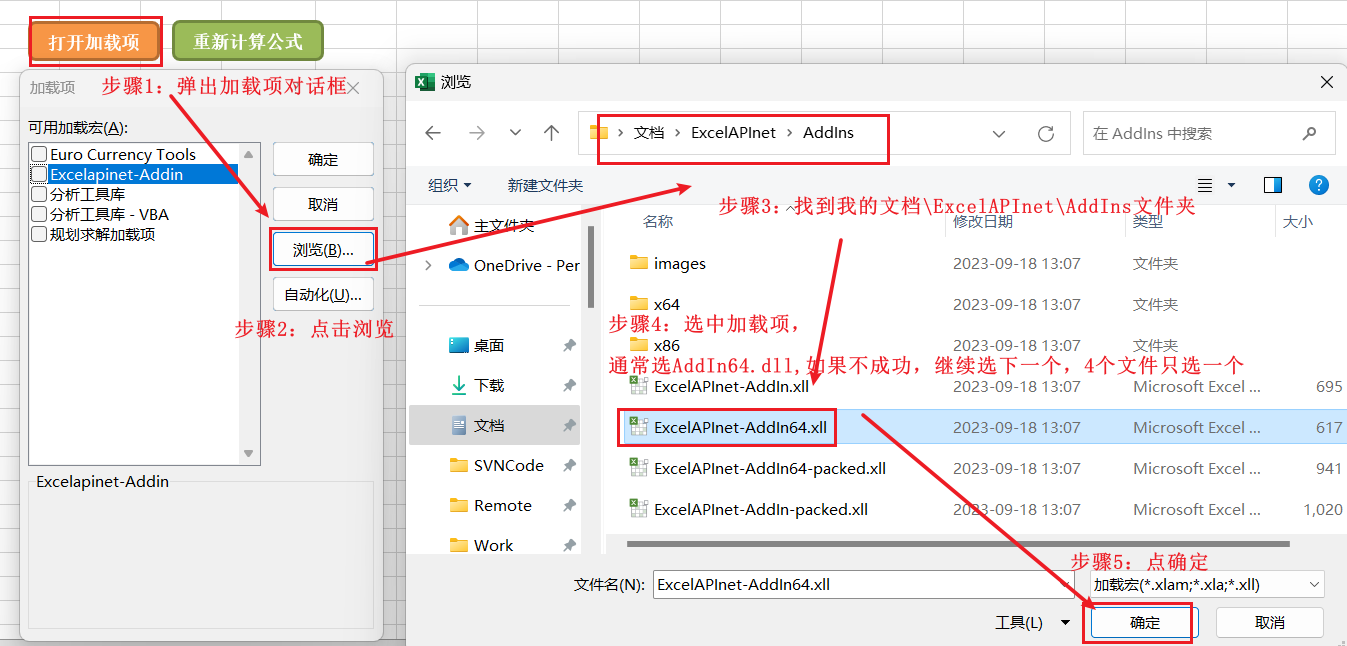Open the Work folder in sidebar
Viewport: 1347px width, 646px height.
pos(482,545)
